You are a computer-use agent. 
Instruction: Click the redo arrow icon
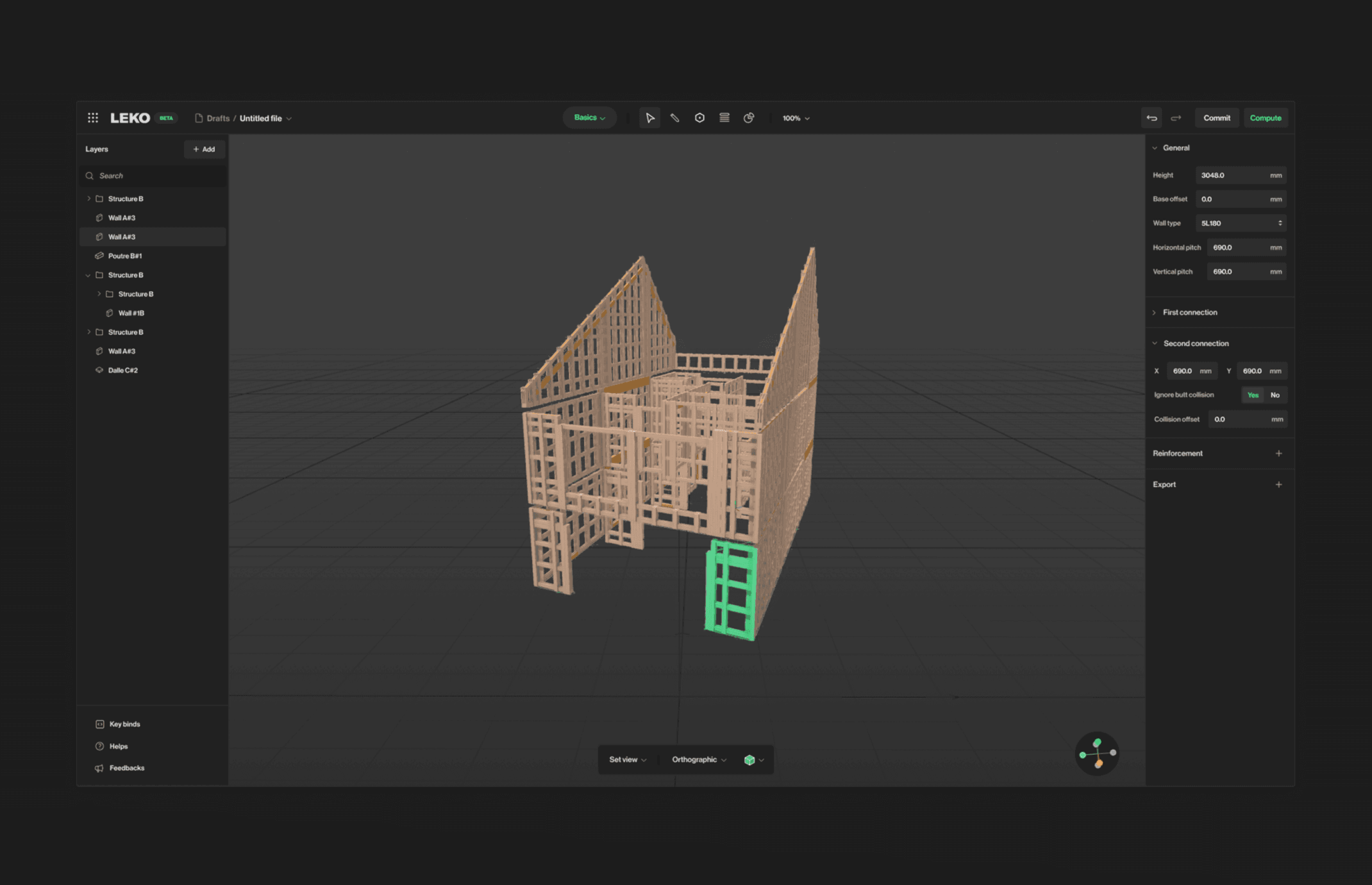click(1176, 118)
